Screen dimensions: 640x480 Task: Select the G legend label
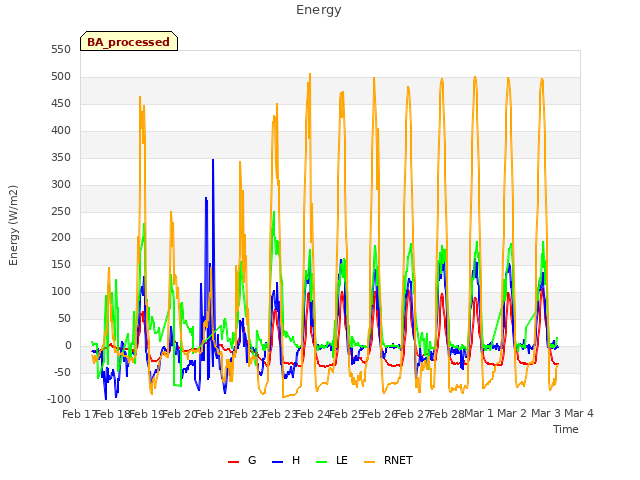(x=252, y=460)
